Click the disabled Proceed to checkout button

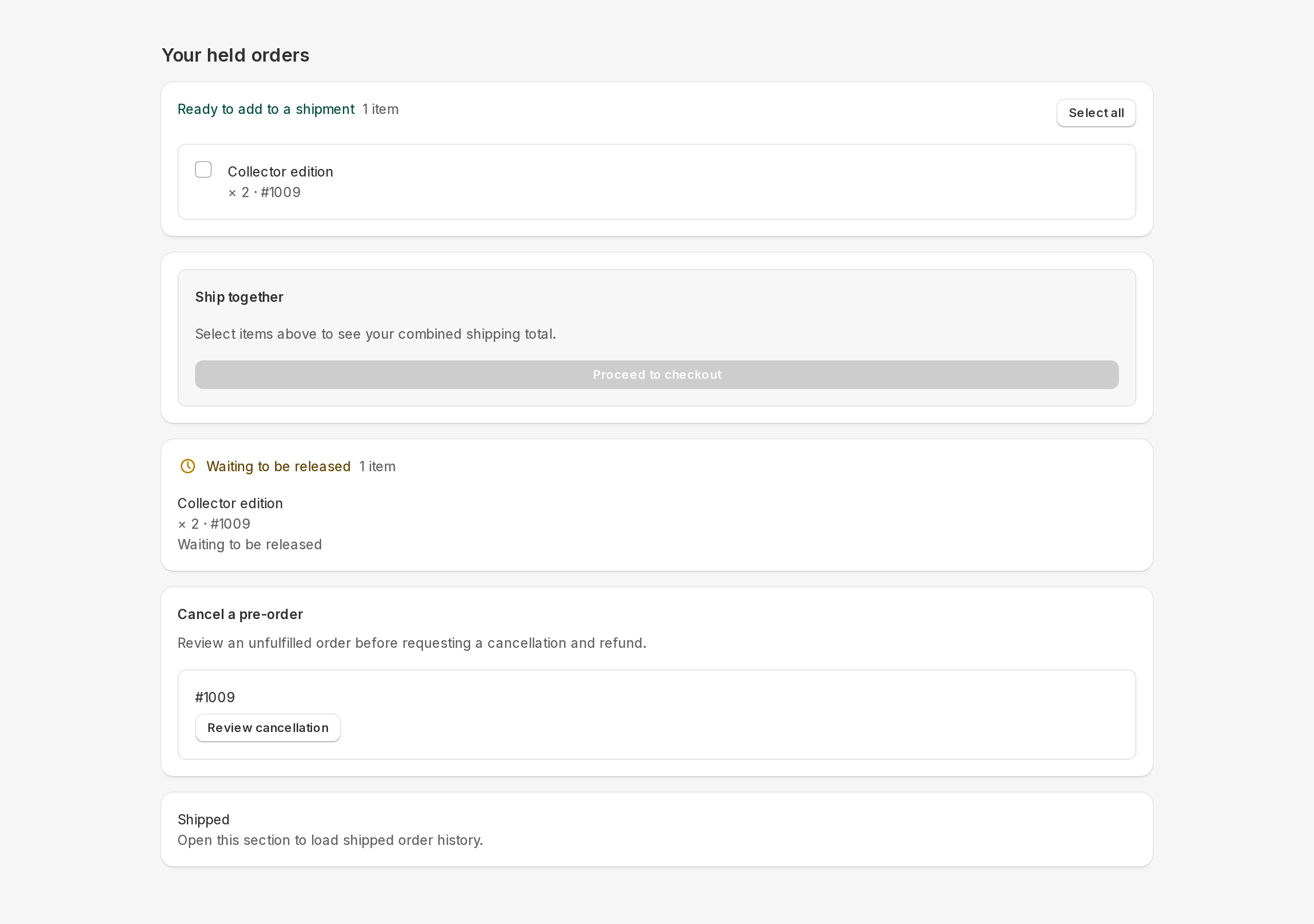[656, 374]
